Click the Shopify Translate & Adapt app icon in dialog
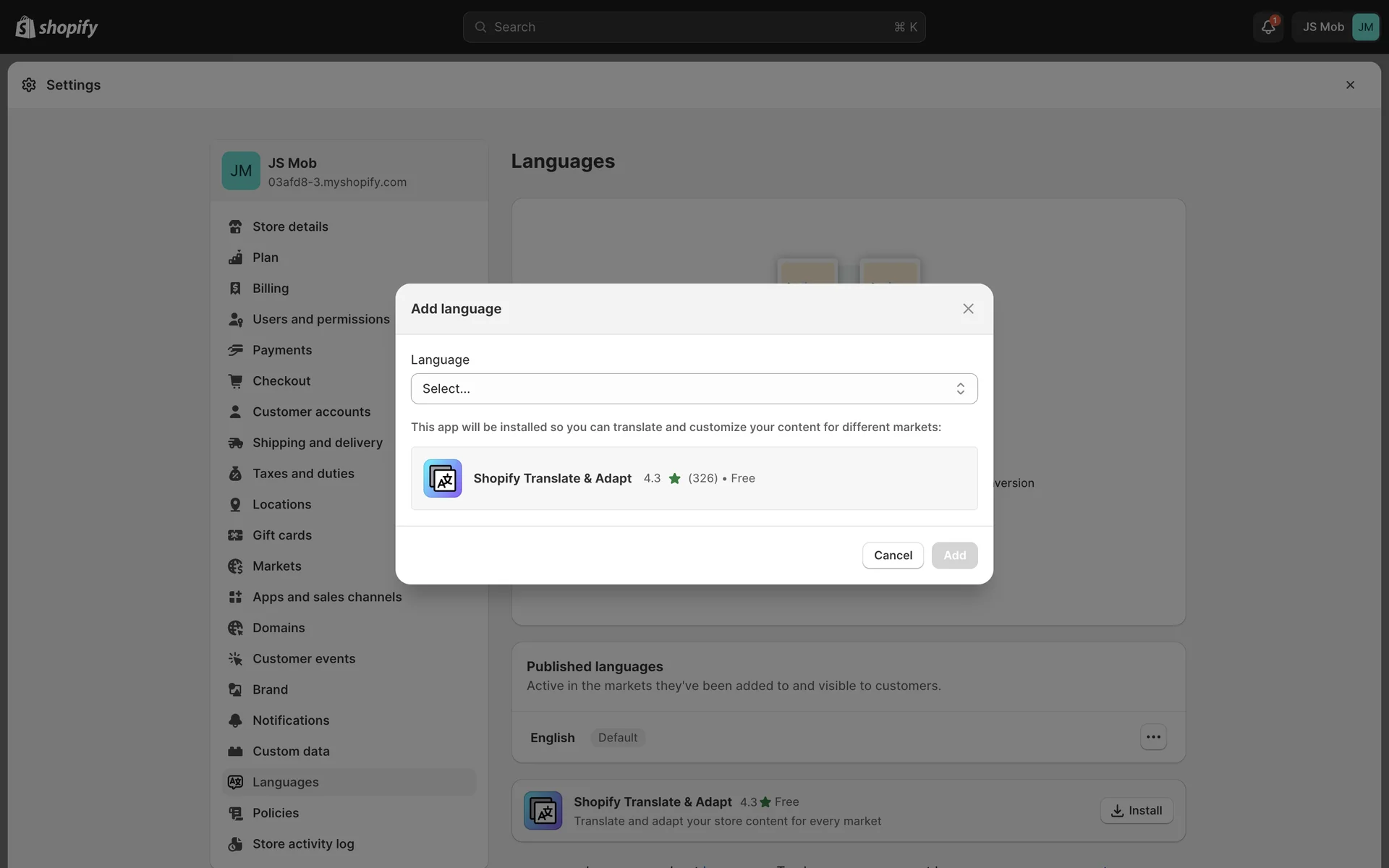Image resolution: width=1389 pixels, height=868 pixels. pos(442,478)
